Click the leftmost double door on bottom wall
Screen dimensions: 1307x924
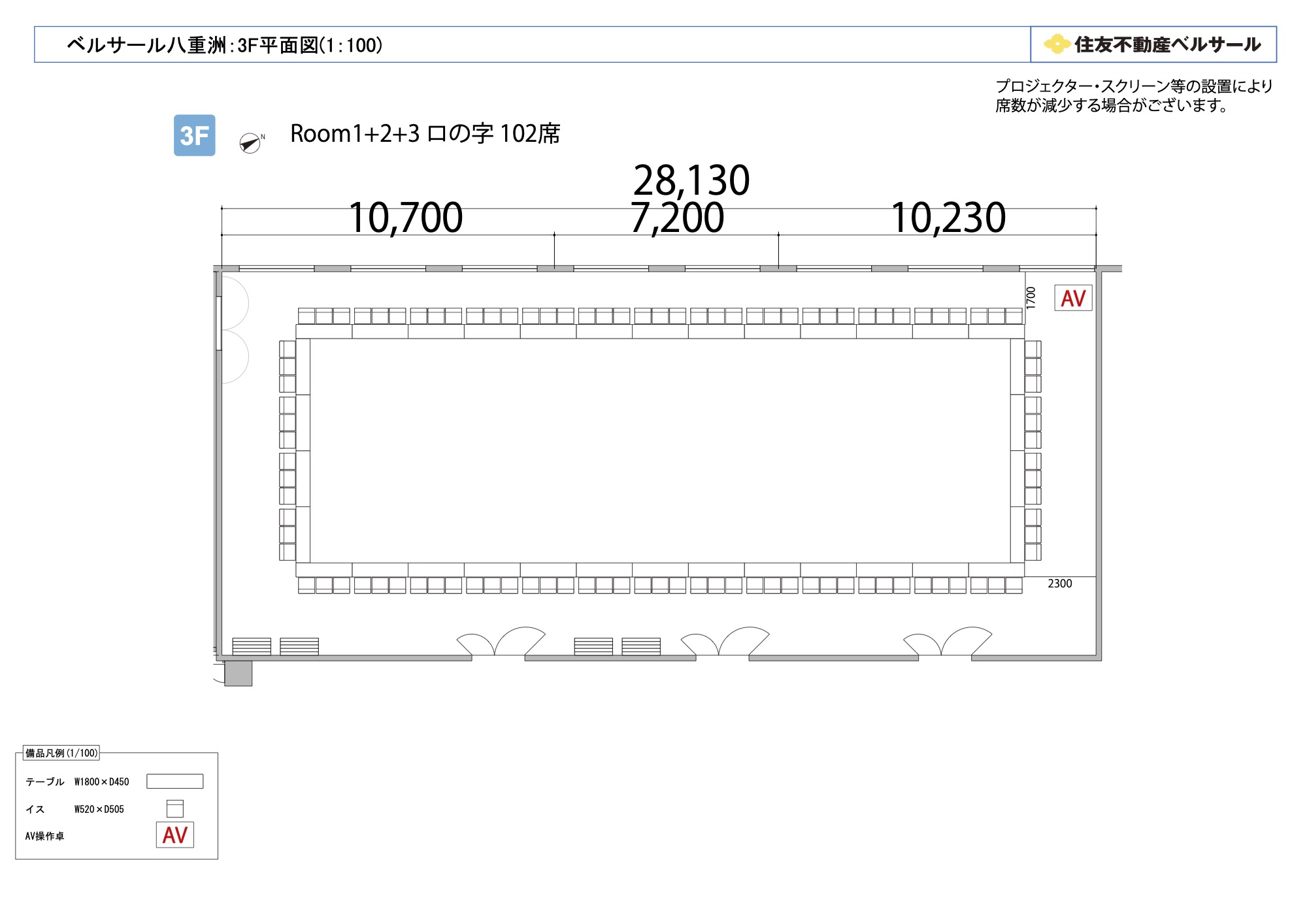pos(501,642)
